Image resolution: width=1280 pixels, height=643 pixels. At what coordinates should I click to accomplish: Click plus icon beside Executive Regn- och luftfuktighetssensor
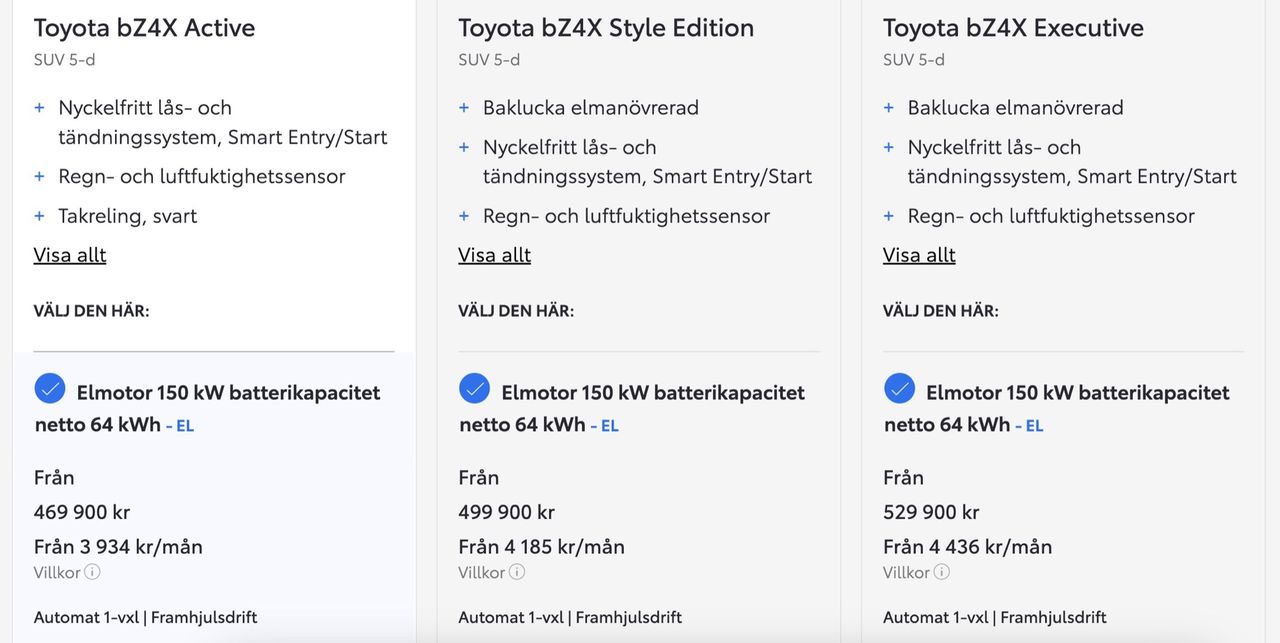pos(889,216)
